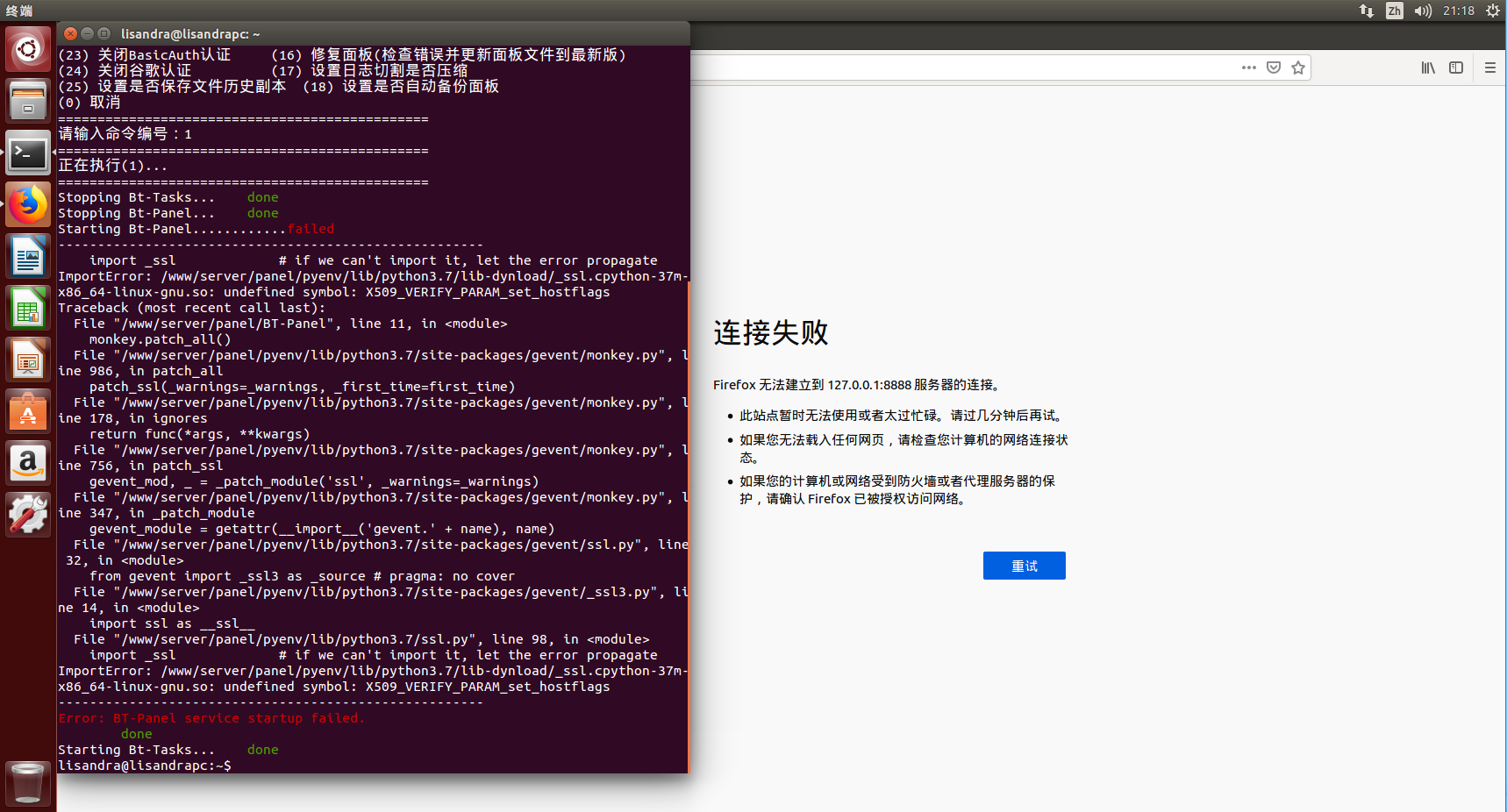Image resolution: width=1507 pixels, height=812 pixels.
Task: Minimize the terminal window
Action: [x=87, y=34]
